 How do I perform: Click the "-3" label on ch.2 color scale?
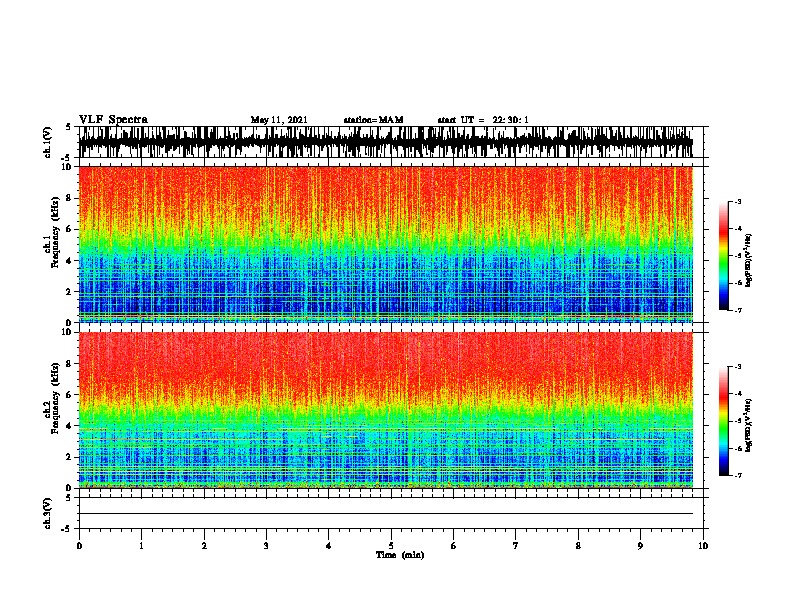pos(737,367)
